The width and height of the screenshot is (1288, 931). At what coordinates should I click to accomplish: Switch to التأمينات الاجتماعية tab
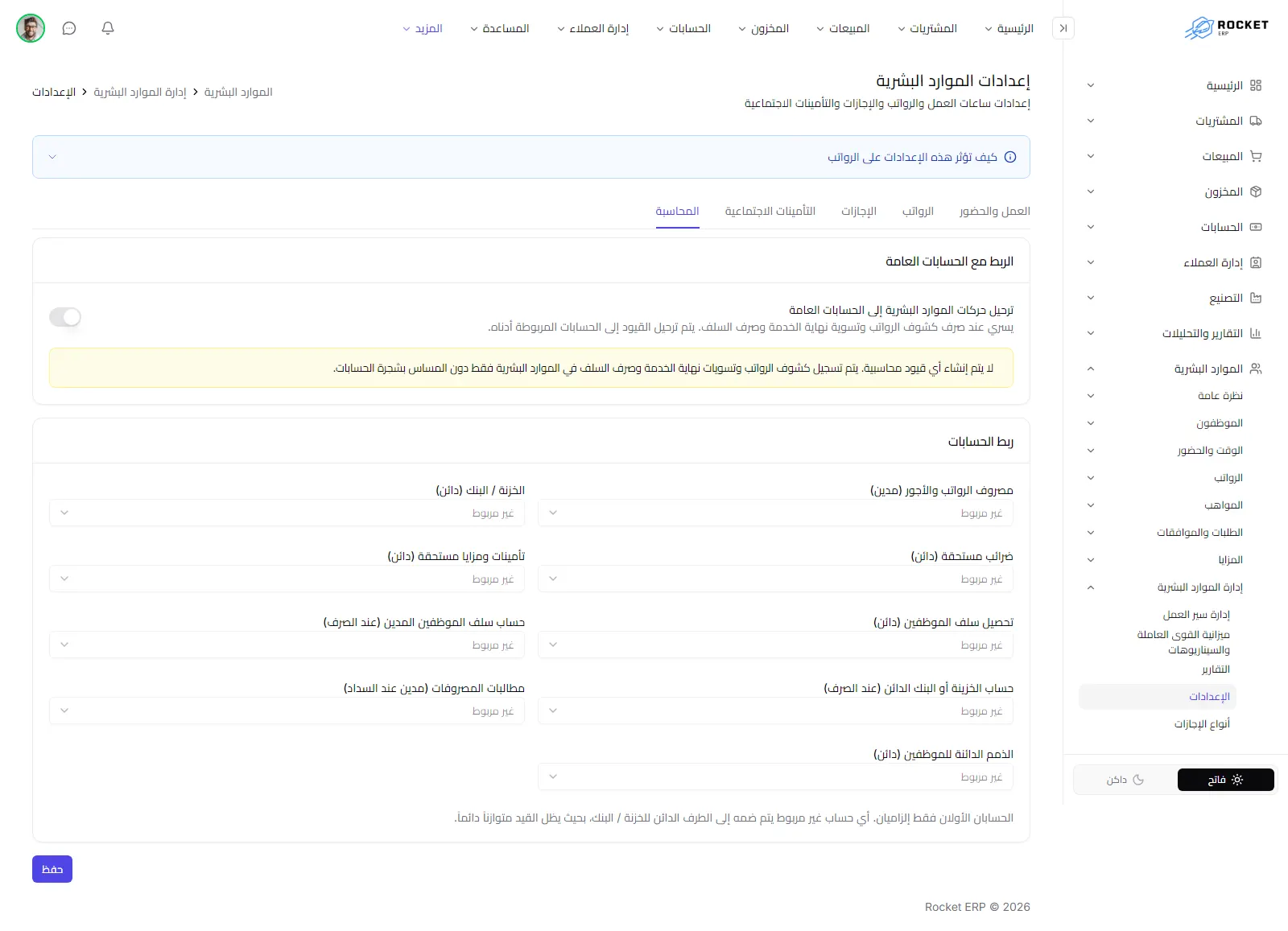(770, 211)
